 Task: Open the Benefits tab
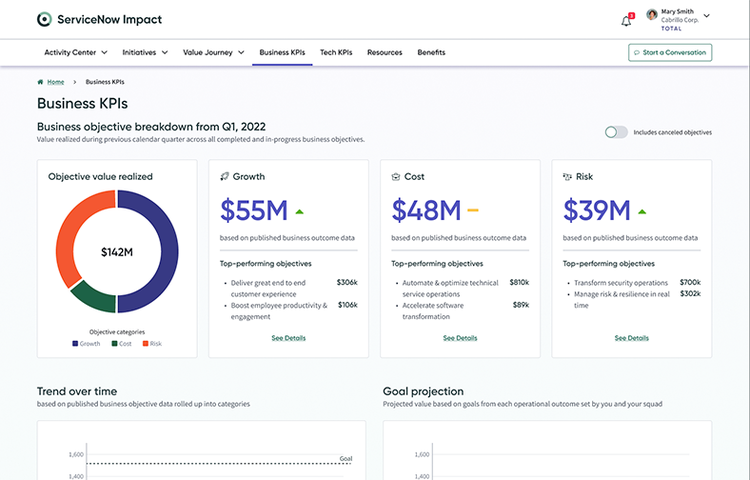tap(431, 52)
